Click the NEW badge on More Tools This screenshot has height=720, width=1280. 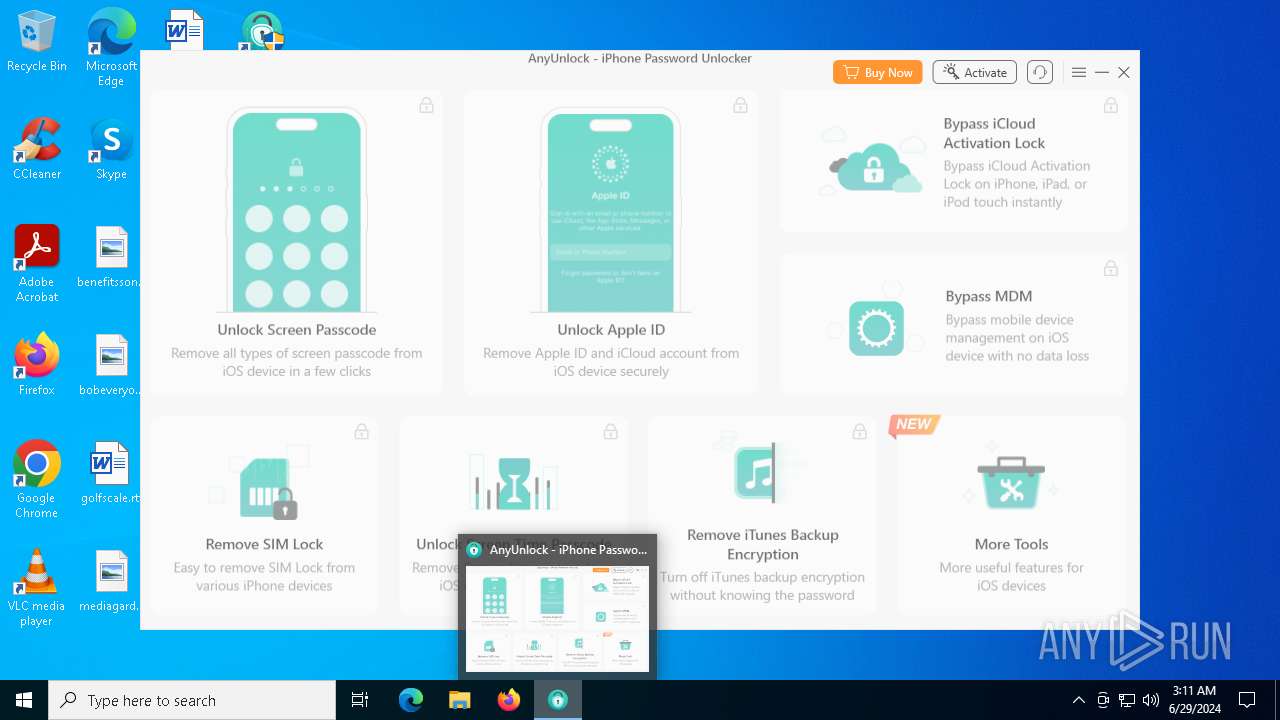pyautogui.click(x=913, y=425)
